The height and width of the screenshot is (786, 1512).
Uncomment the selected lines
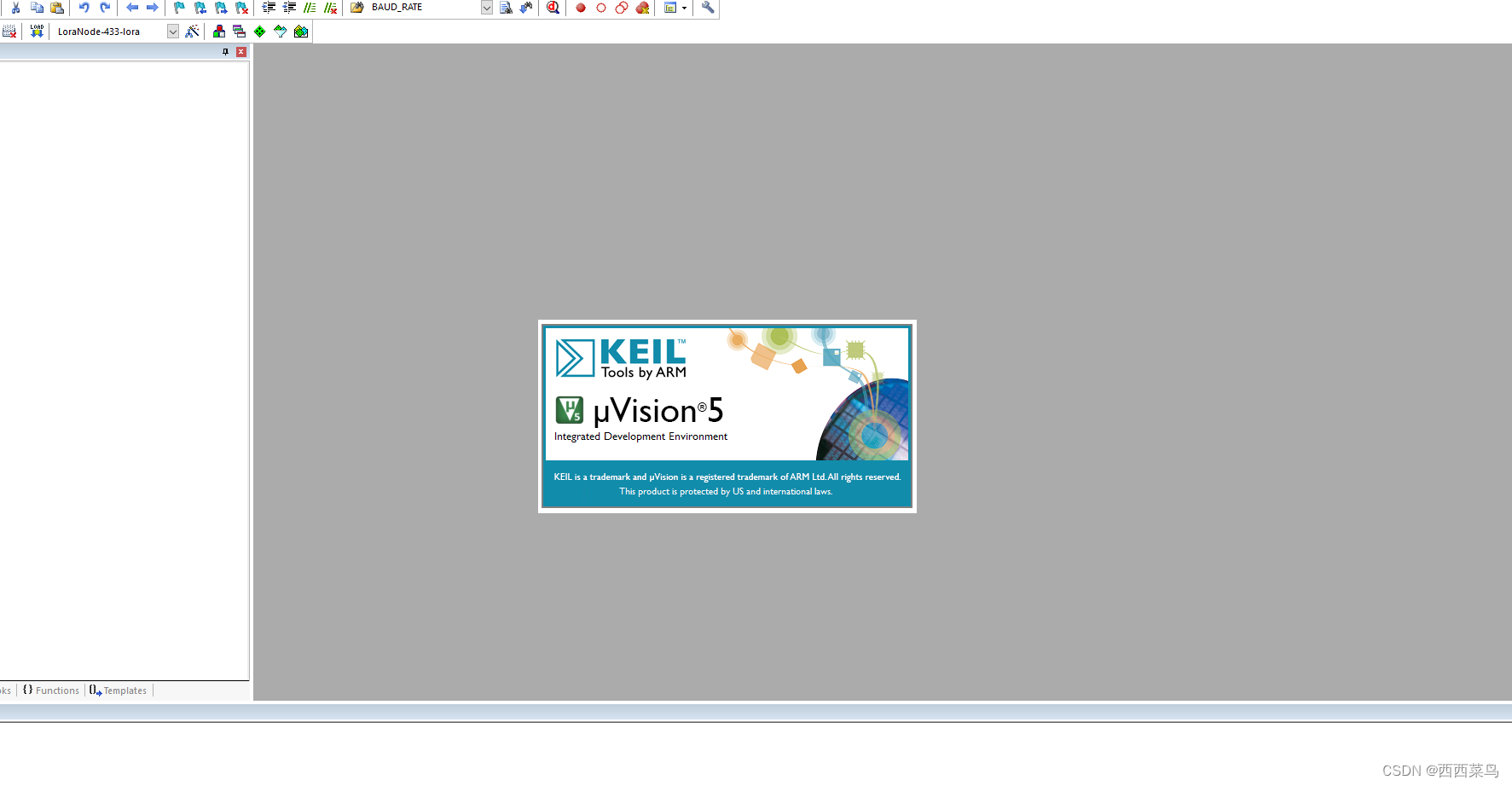(331, 8)
